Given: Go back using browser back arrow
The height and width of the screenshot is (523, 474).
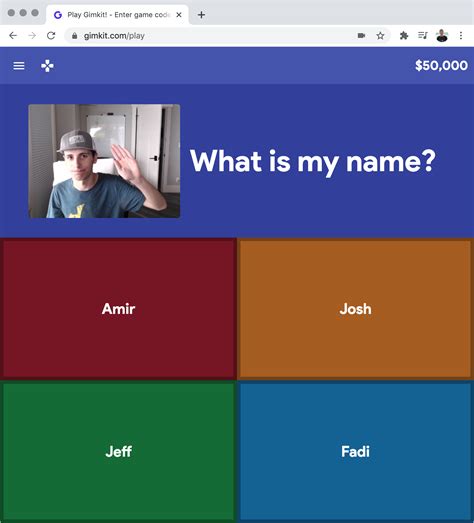Looking at the screenshot, I should point(13,35).
